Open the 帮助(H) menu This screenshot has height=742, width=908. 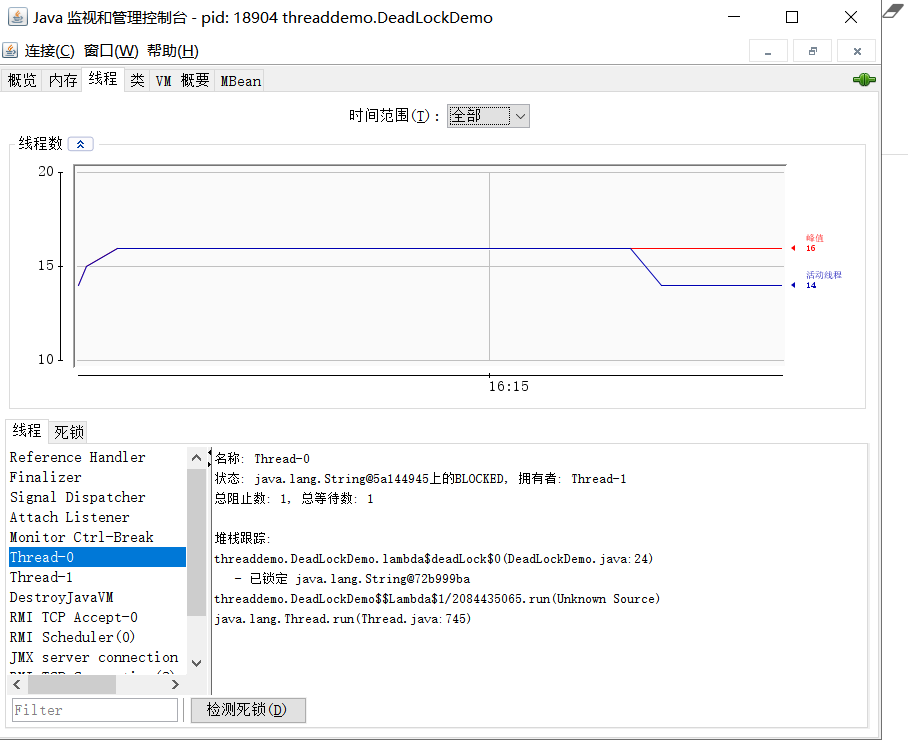(x=173, y=51)
